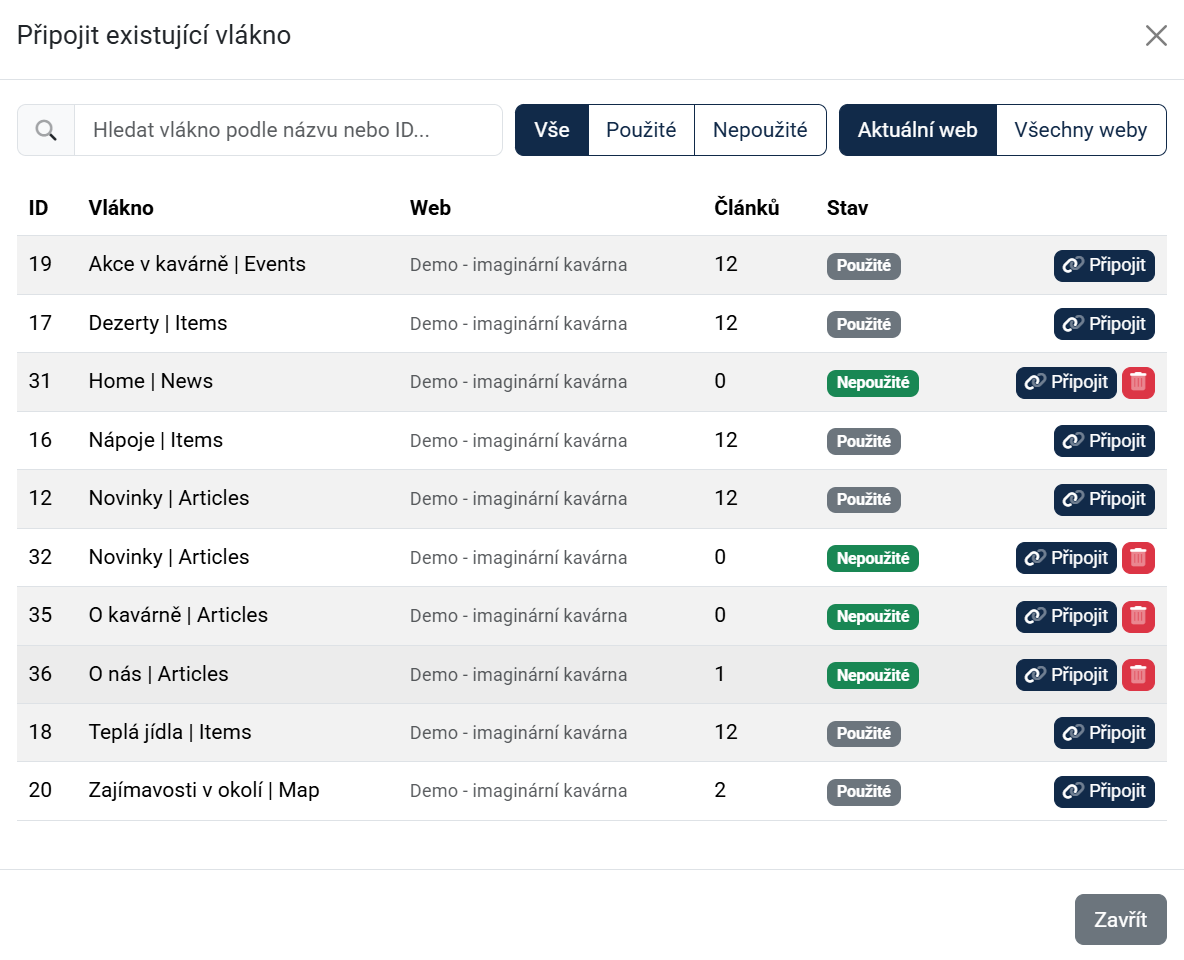Image resolution: width=1184 pixels, height=960 pixels.
Task: Focus the thread search field
Action: pos(288,130)
